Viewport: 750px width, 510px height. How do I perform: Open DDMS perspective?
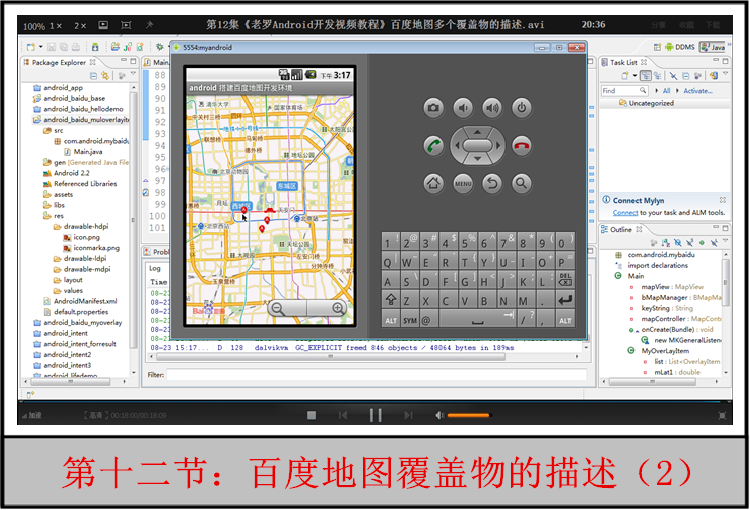(680, 47)
